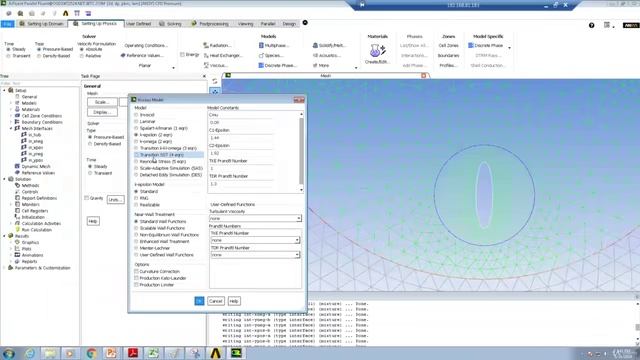
Task: Open Multiphase model settings
Action: pos(273,45)
